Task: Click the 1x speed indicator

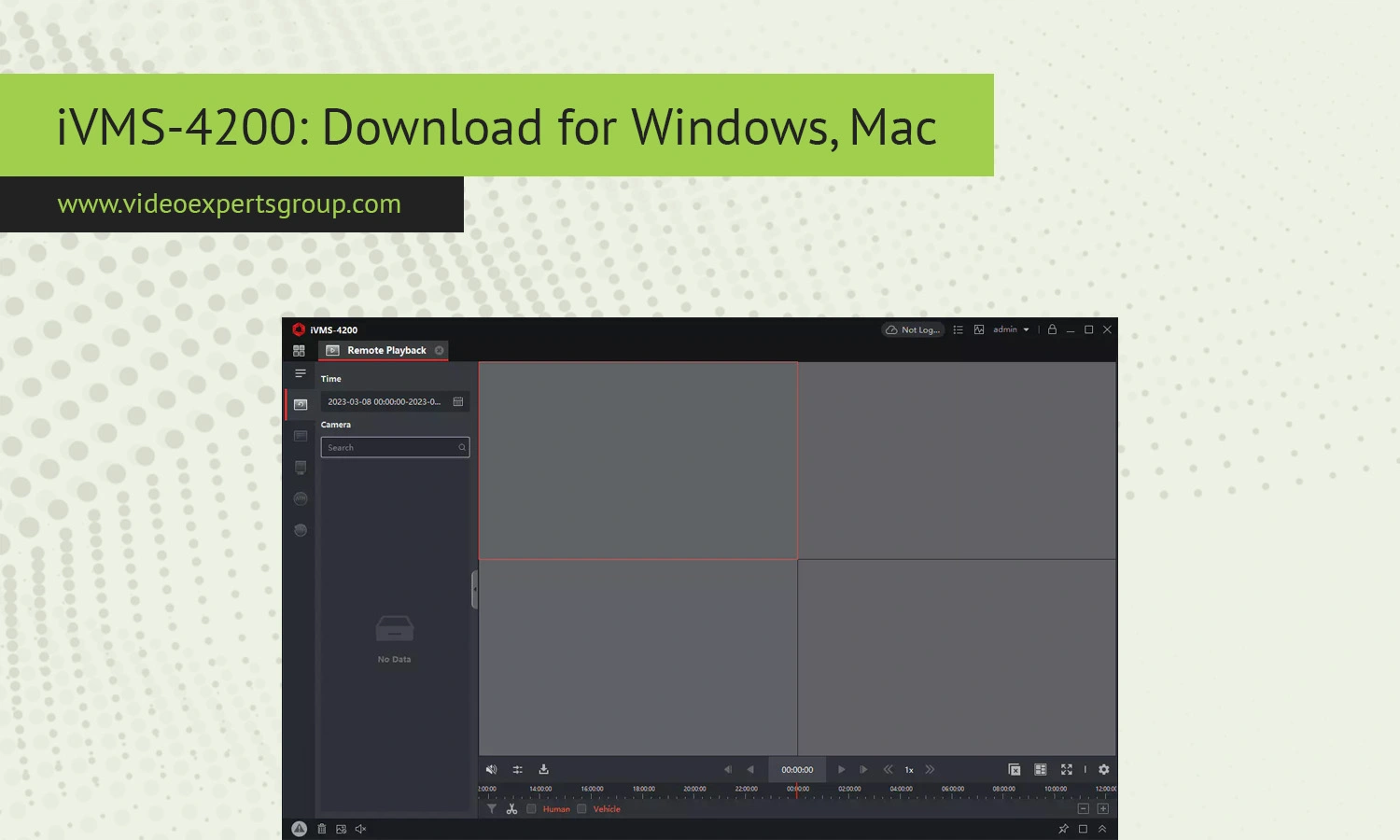Action: (909, 770)
